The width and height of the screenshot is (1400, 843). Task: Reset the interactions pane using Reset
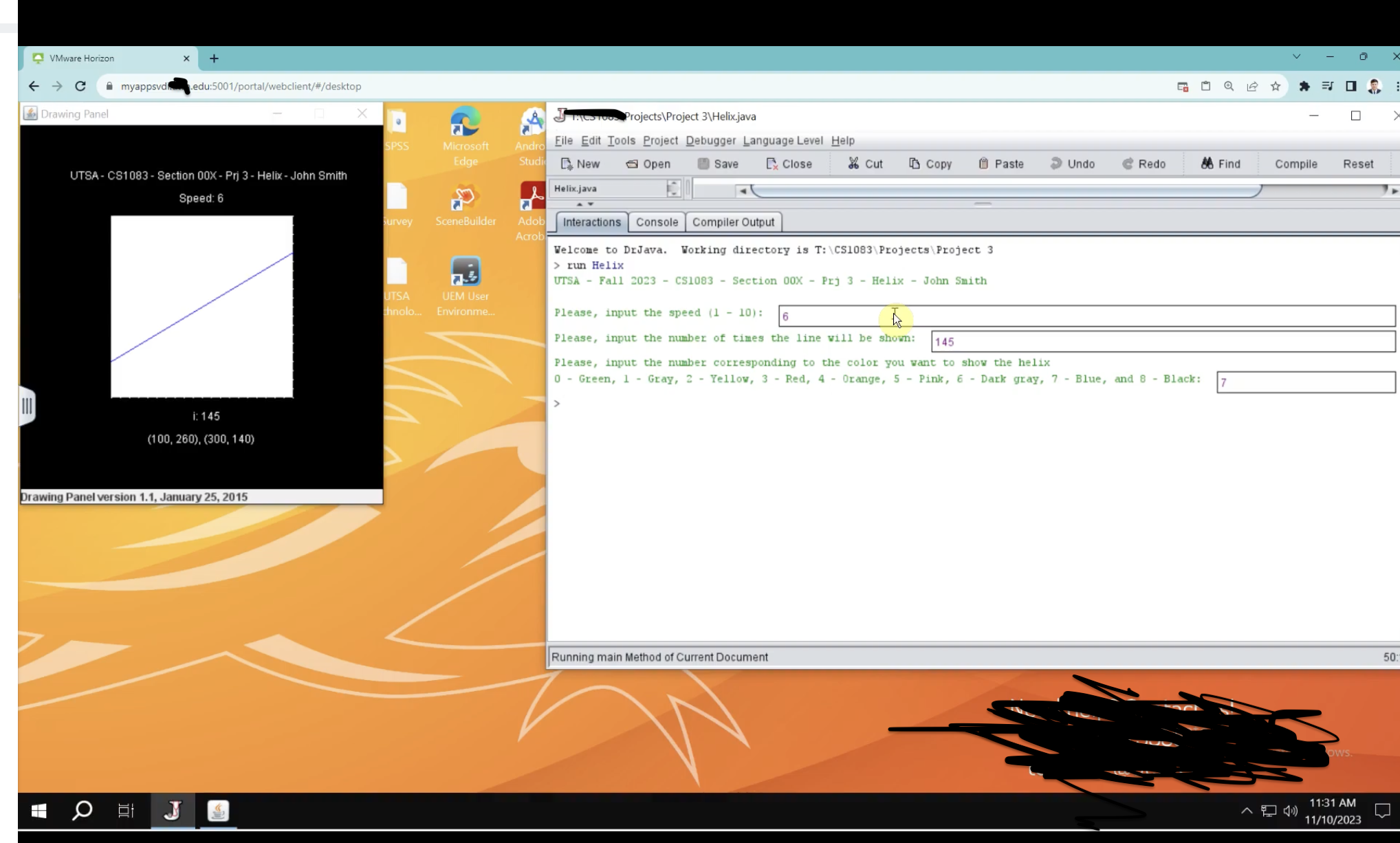[x=1358, y=164]
